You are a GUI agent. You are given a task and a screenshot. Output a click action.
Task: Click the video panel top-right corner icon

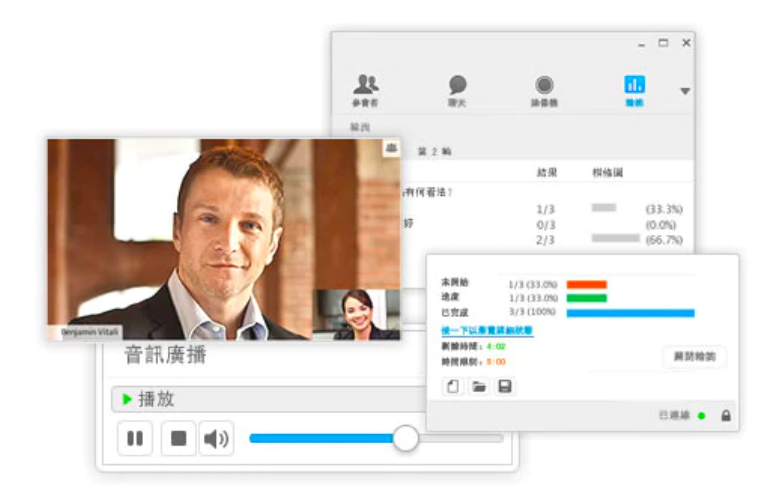point(390,149)
